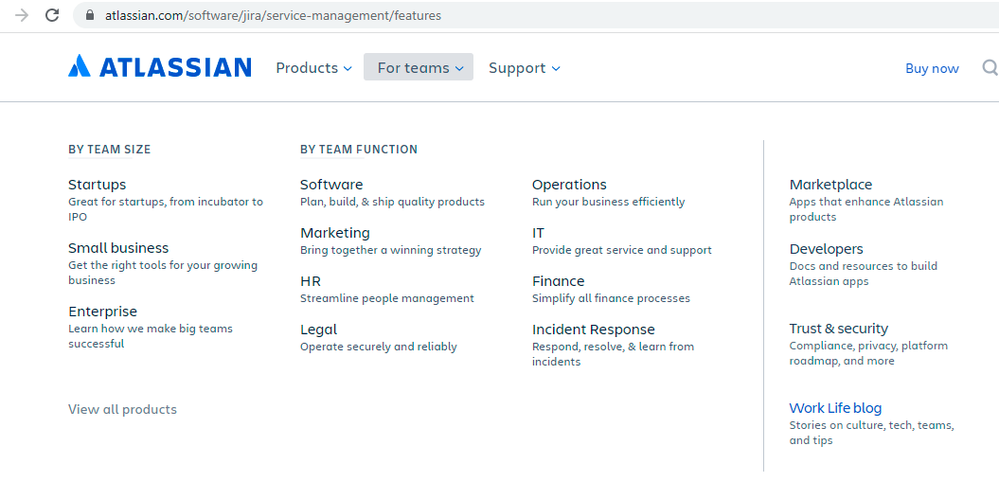This screenshot has height=499, width=999.
Task: Open Incident Response link
Action: click(593, 329)
